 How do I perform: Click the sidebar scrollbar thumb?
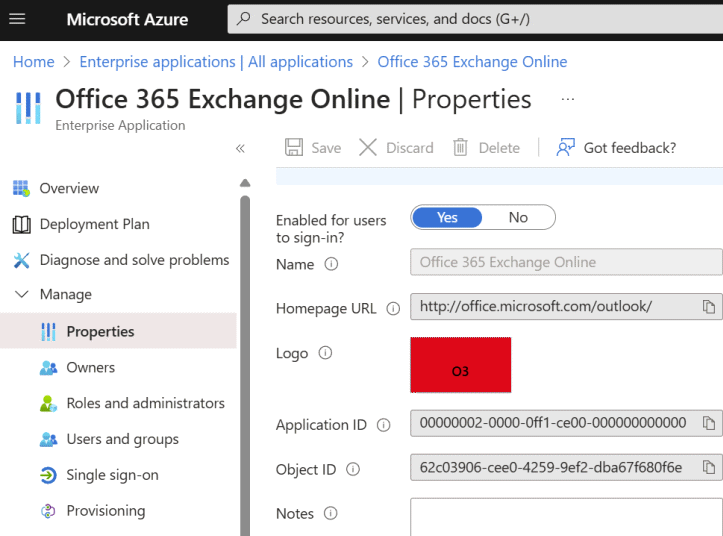click(x=245, y=364)
